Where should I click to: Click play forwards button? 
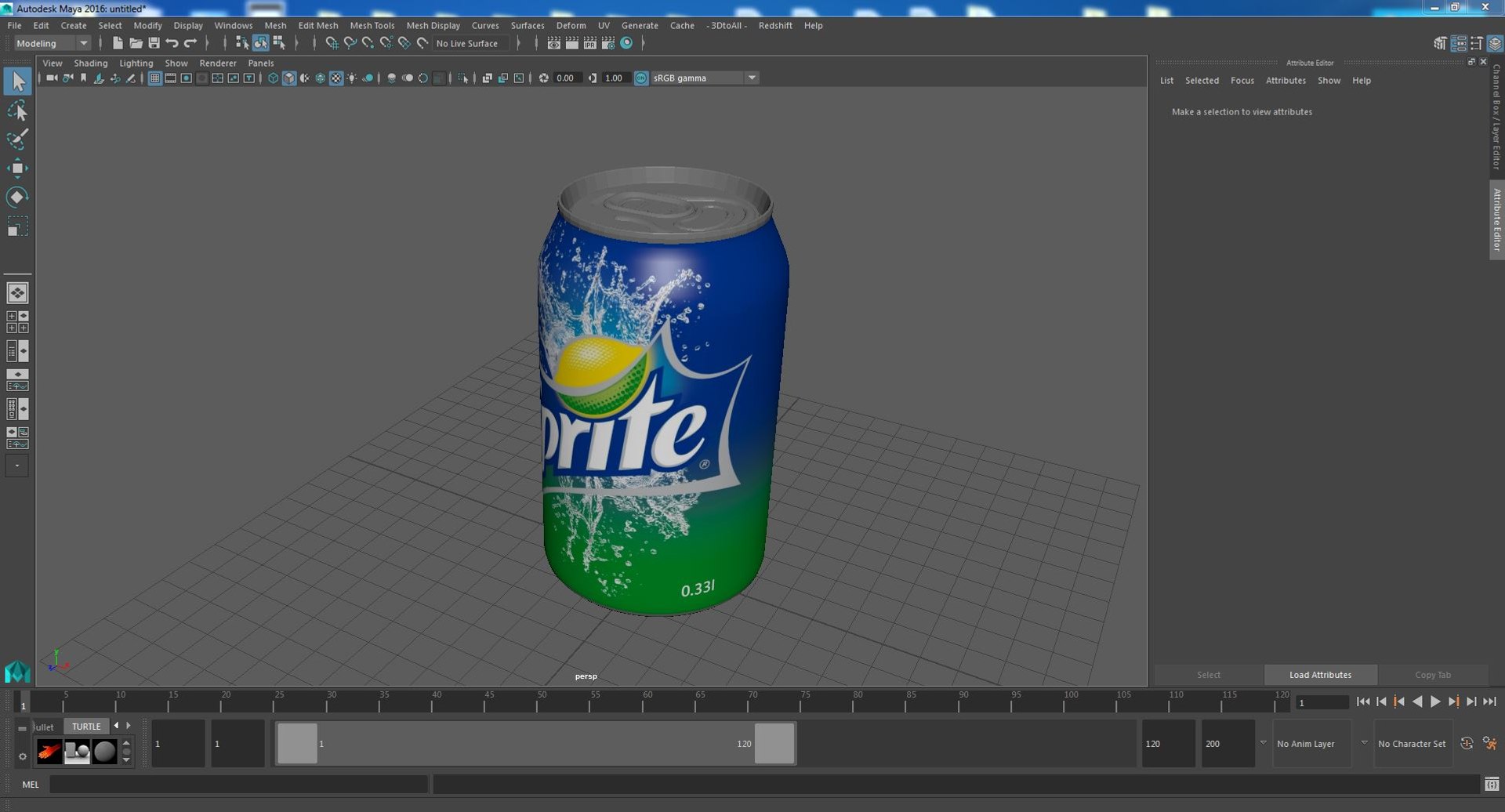click(x=1435, y=701)
